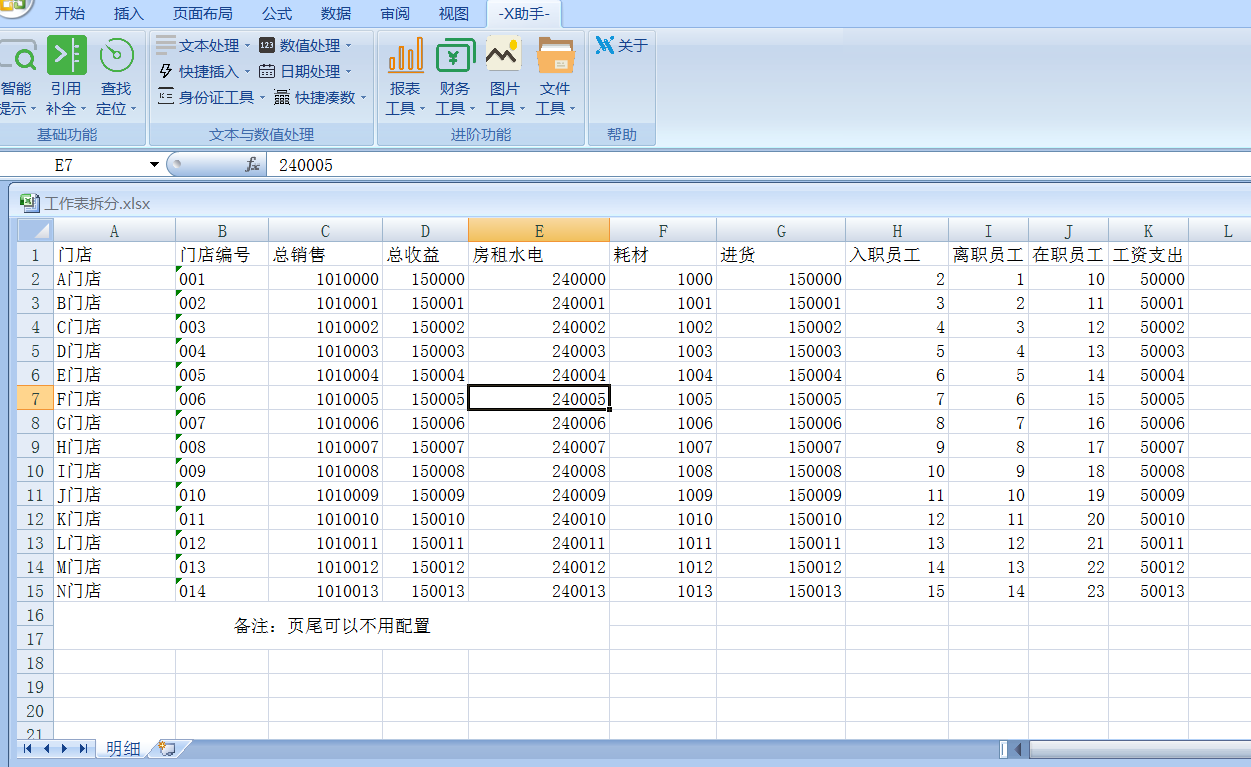Select column E header
1251x767 pixels.
[539, 231]
